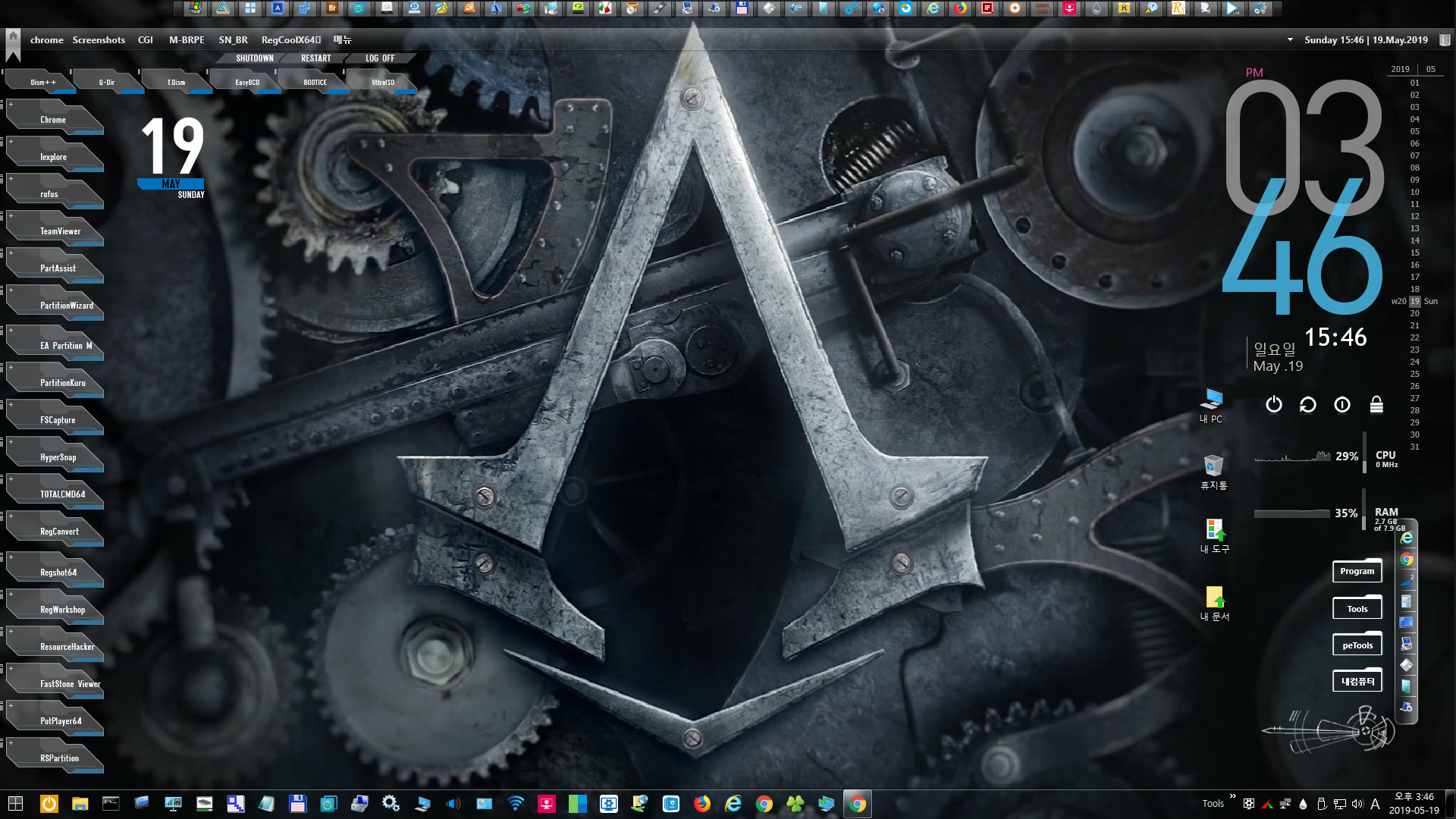Launch UltraISO from the launcher row
The height and width of the screenshot is (819, 1456).
pyautogui.click(x=383, y=82)
